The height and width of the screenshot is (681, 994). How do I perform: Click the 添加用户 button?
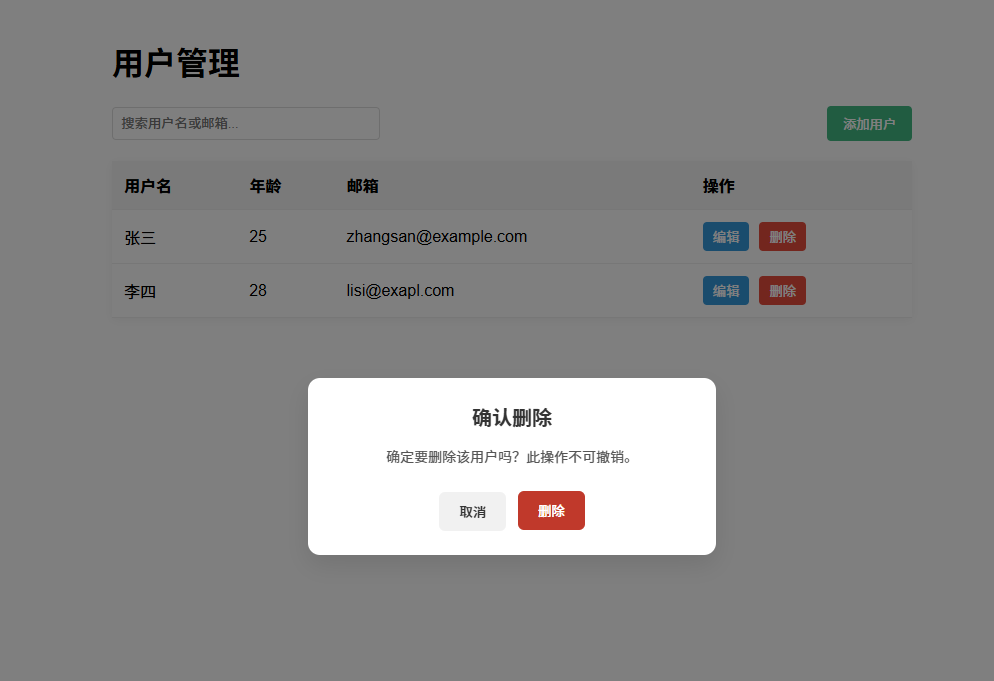869,124
